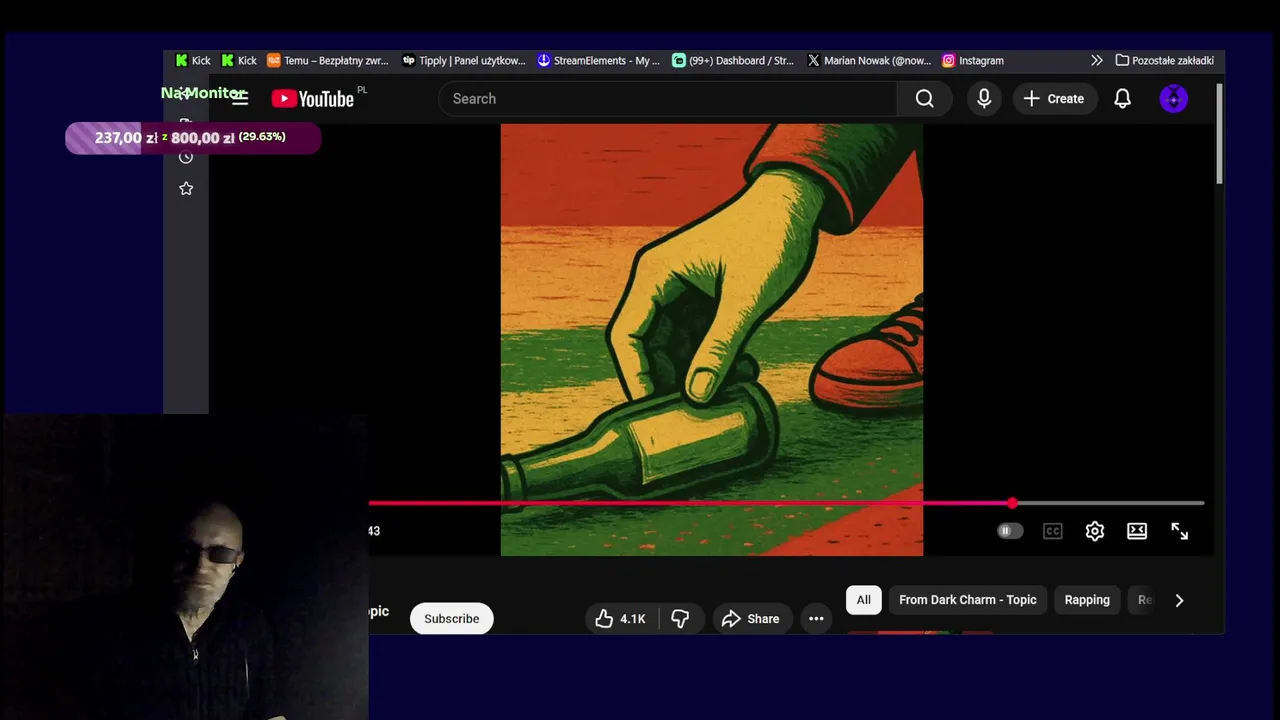Image resolution: width=1280 pixels, height=720 pixels.
Task: Select the Rapping filter chip
Action: [1087, 600]
